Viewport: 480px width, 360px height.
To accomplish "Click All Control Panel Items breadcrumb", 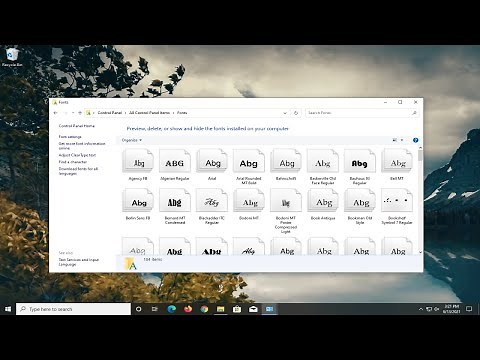I will pos(149,113).
